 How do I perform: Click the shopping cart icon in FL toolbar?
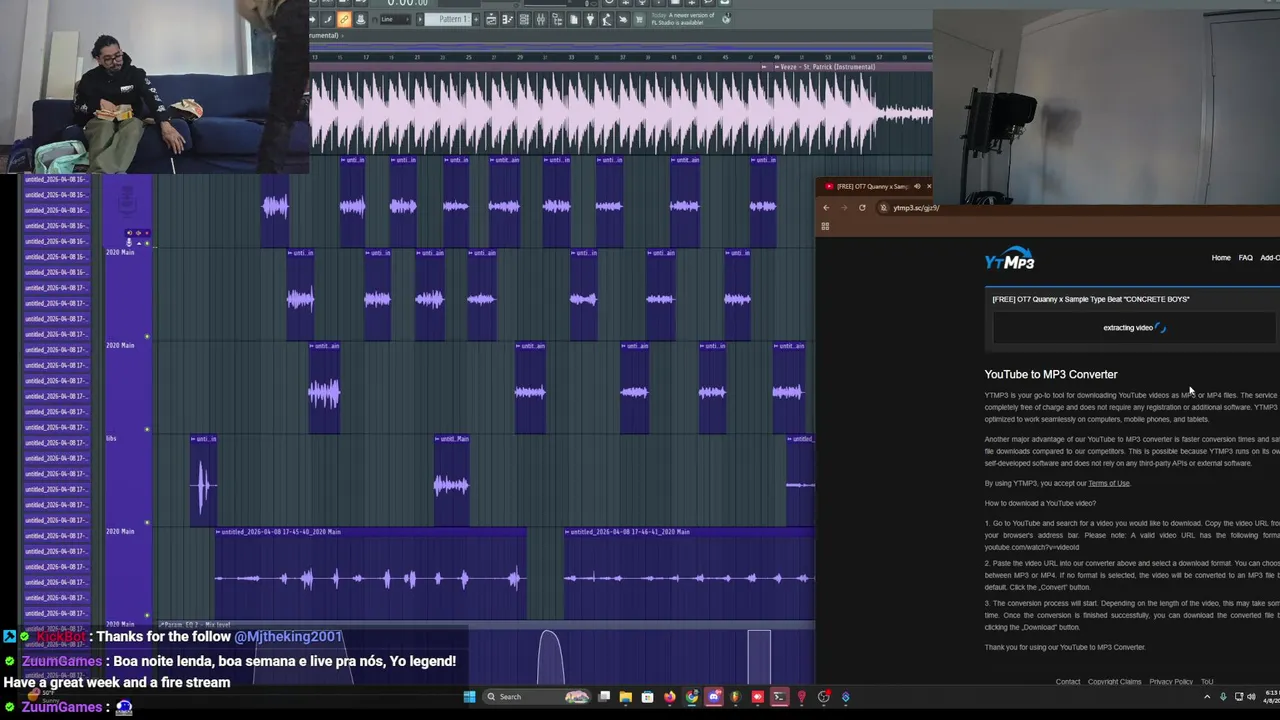click(x=639, y=19)
